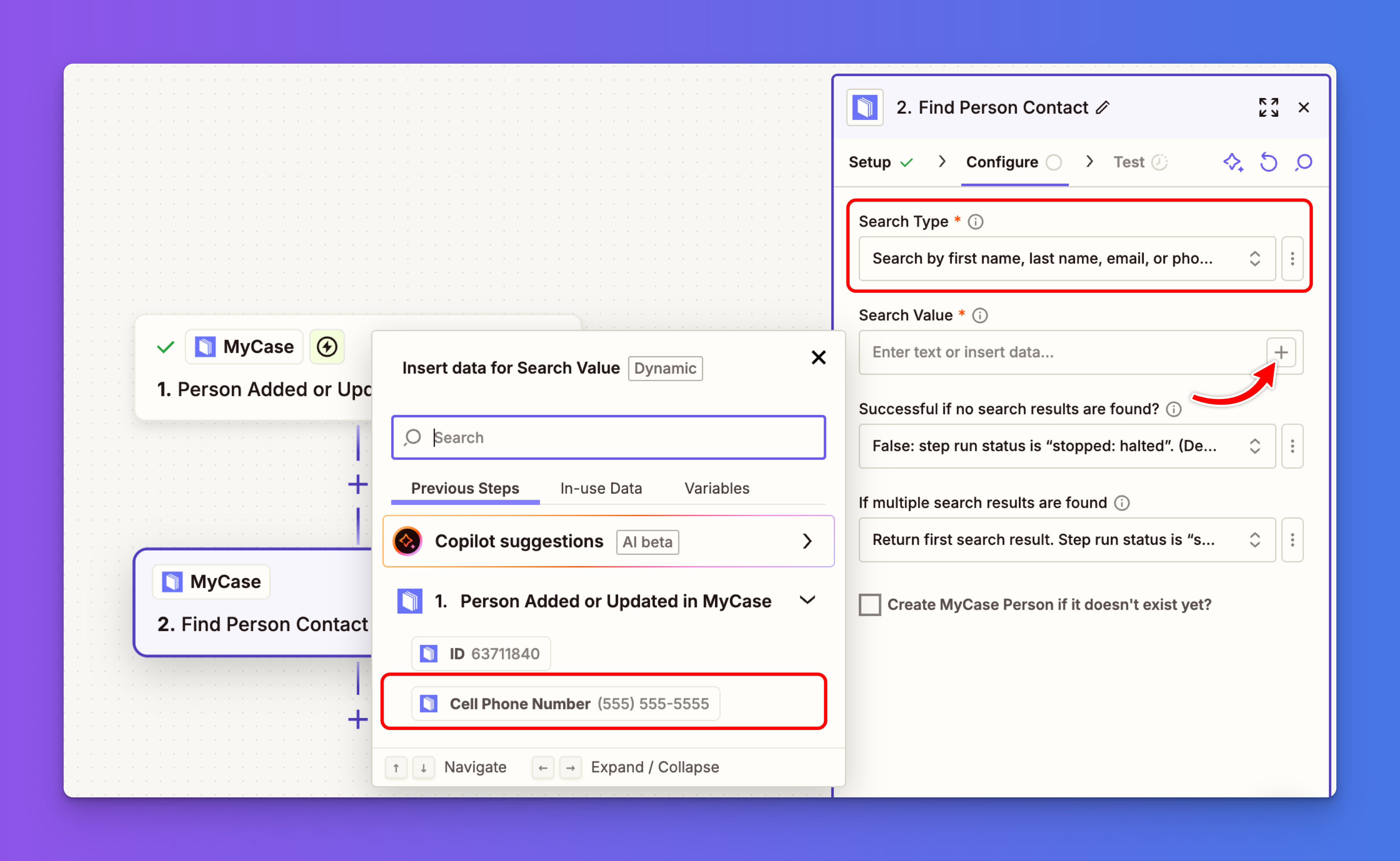This screenshot has width=1400, height=861.
Task: Click the plus icon in Search Value field
Action: pyautogui.click(x=1280, y=352)
